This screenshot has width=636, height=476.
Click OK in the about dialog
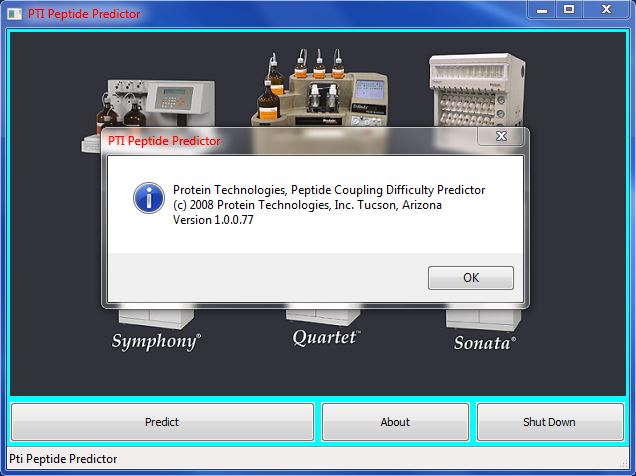471,278
